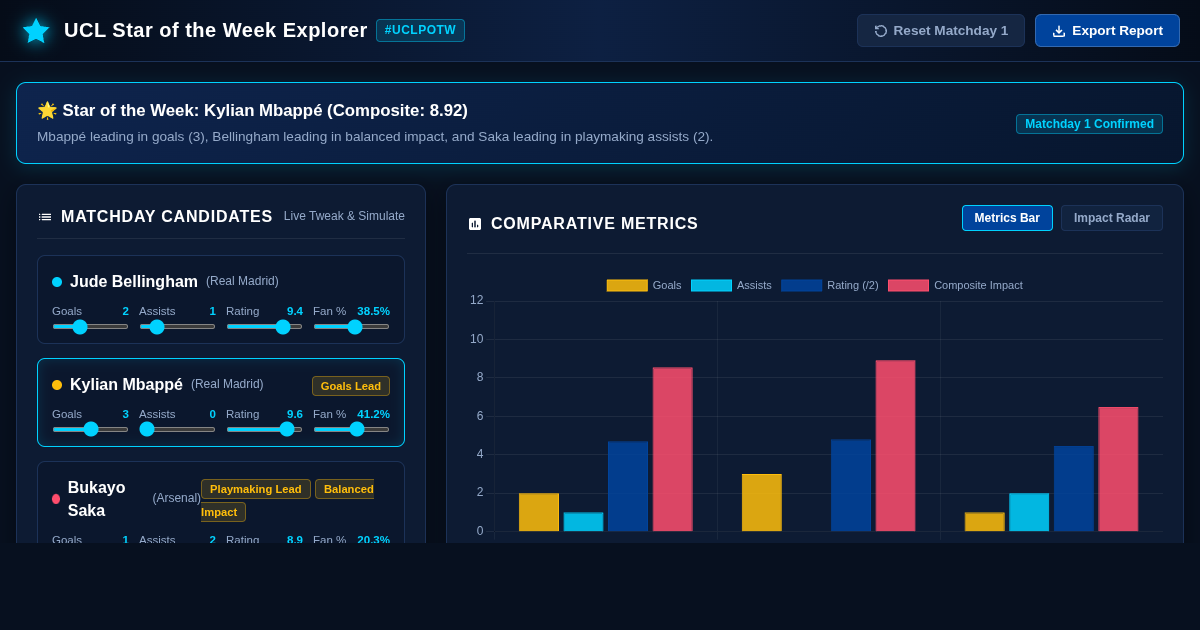Click the #UCLPOTW hashtag badge
Viewport: 1200px width, 630px height.
pyautogui.click(x=420, y=30)
